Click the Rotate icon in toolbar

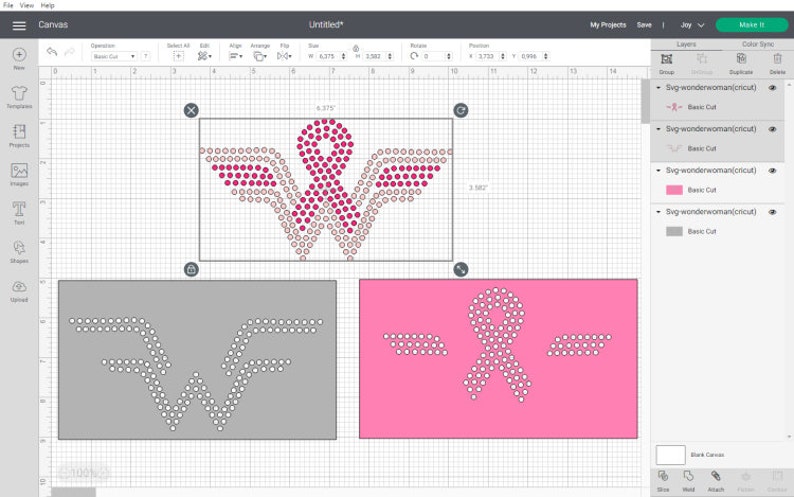(414, 56)
